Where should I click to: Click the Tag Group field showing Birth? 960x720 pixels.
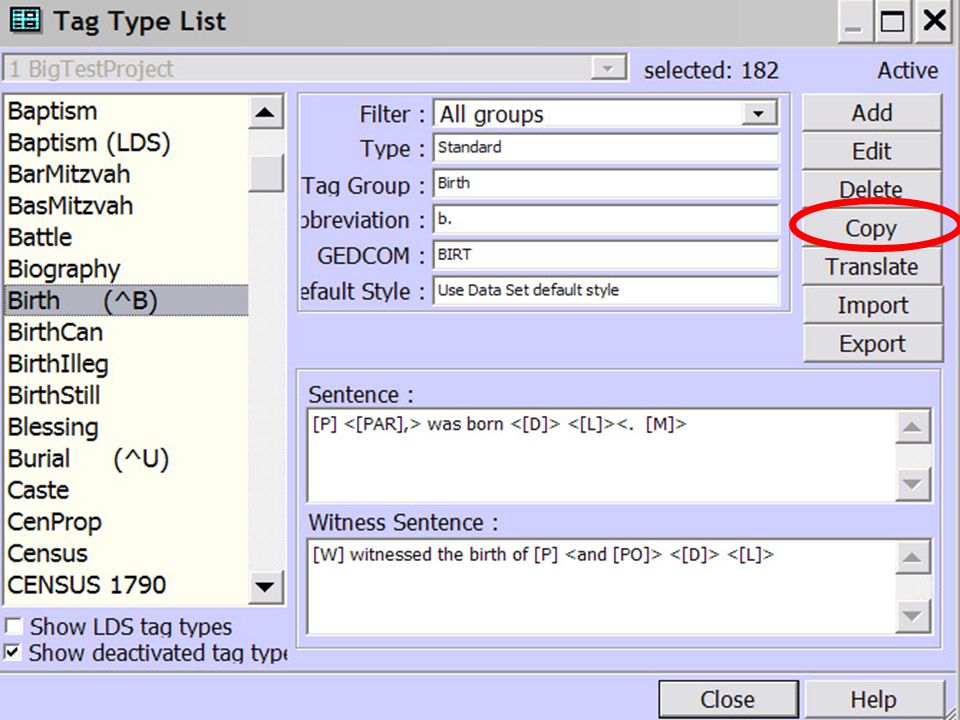(606, 183)
